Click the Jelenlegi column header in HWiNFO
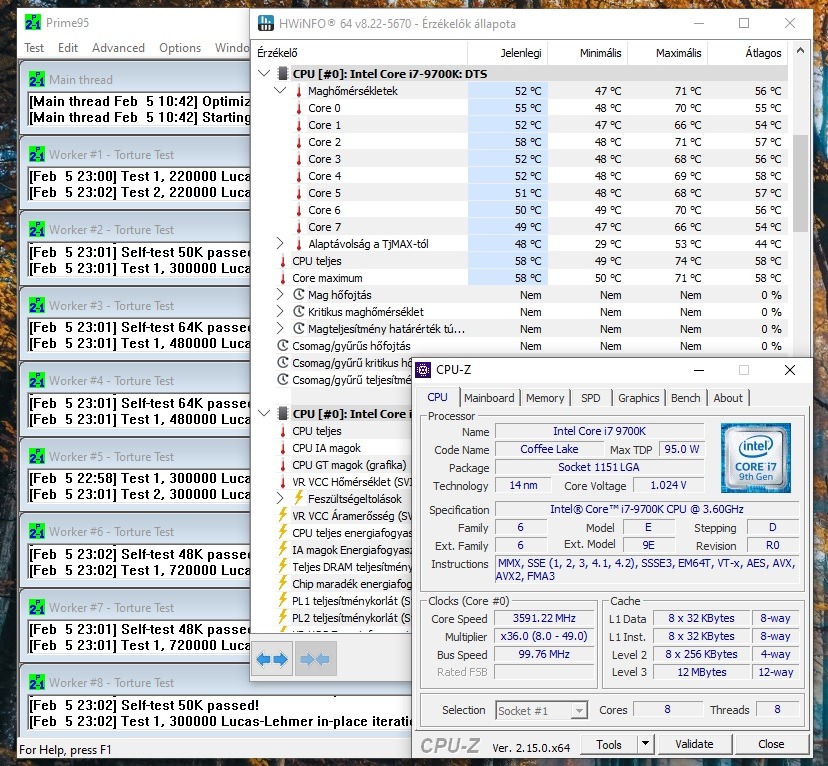Viewport: 828px width, 766px height. (x=508, y=53)
